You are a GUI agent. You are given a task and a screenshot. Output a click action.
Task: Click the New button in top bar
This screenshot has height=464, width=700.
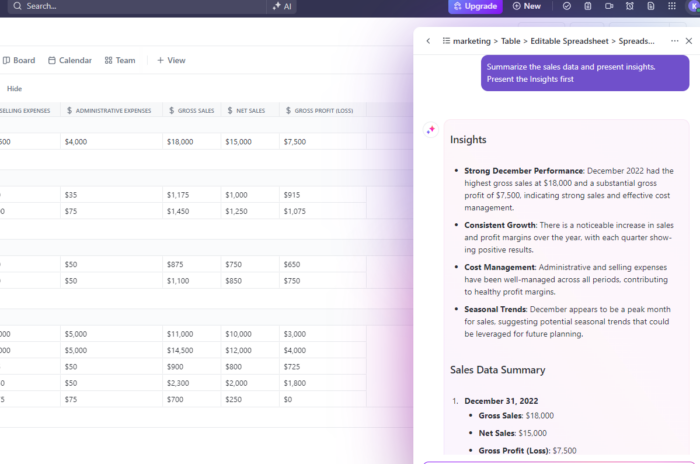point(526,6)
